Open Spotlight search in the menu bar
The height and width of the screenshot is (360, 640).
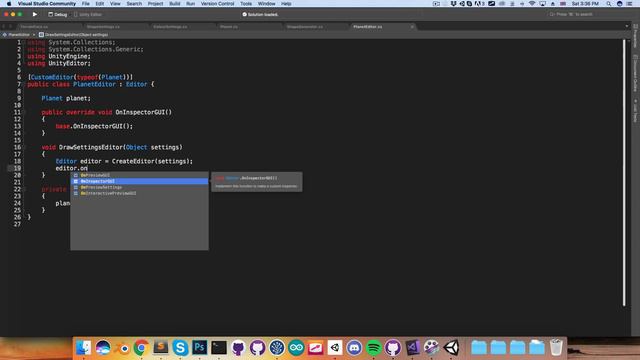[609, 4]
